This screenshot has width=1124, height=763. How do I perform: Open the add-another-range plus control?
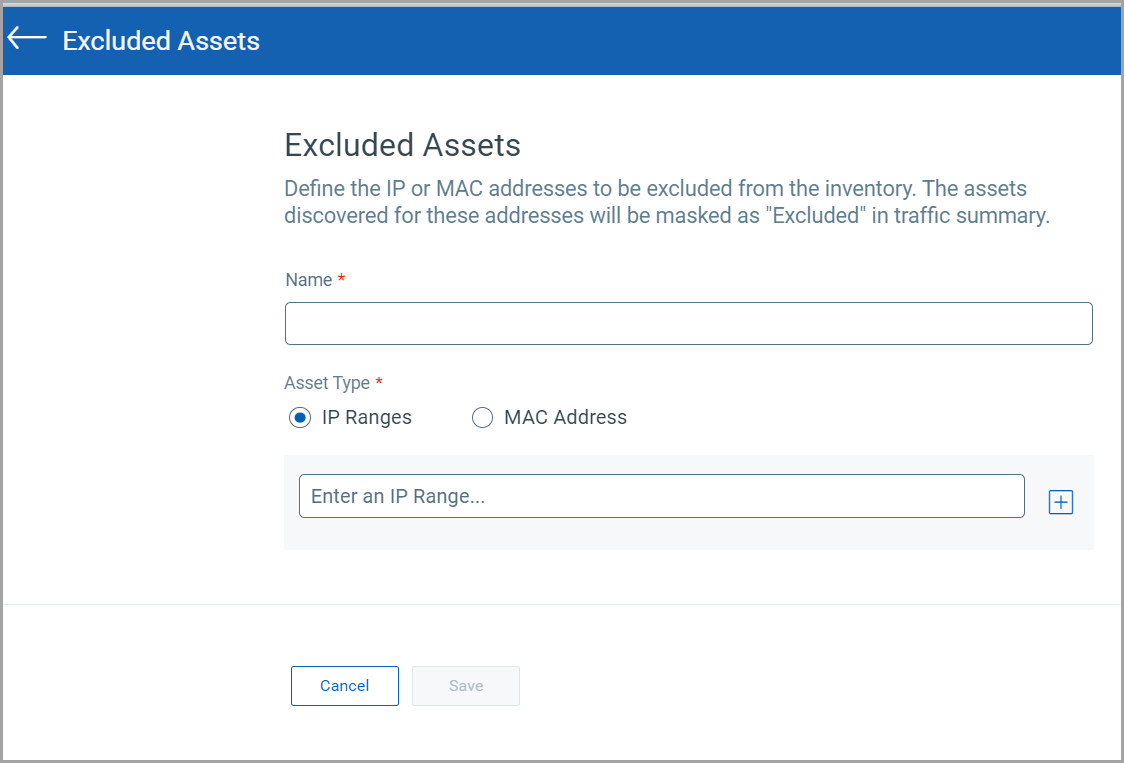click(1060, 501)
